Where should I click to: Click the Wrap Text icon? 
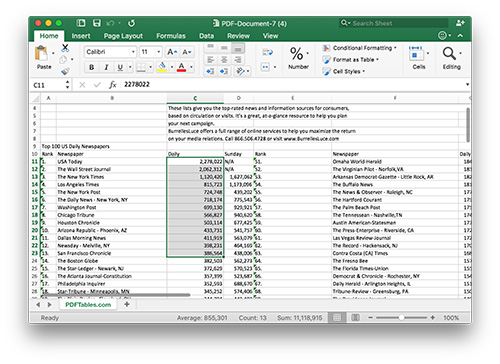click(267, 52)
